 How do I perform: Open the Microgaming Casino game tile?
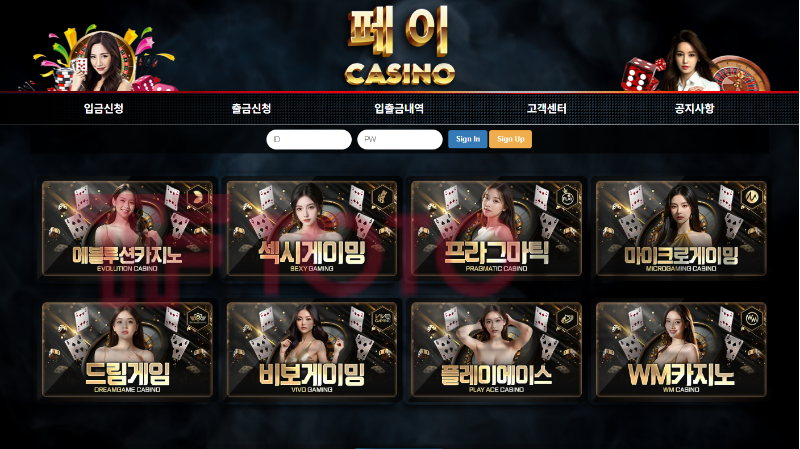681,229
